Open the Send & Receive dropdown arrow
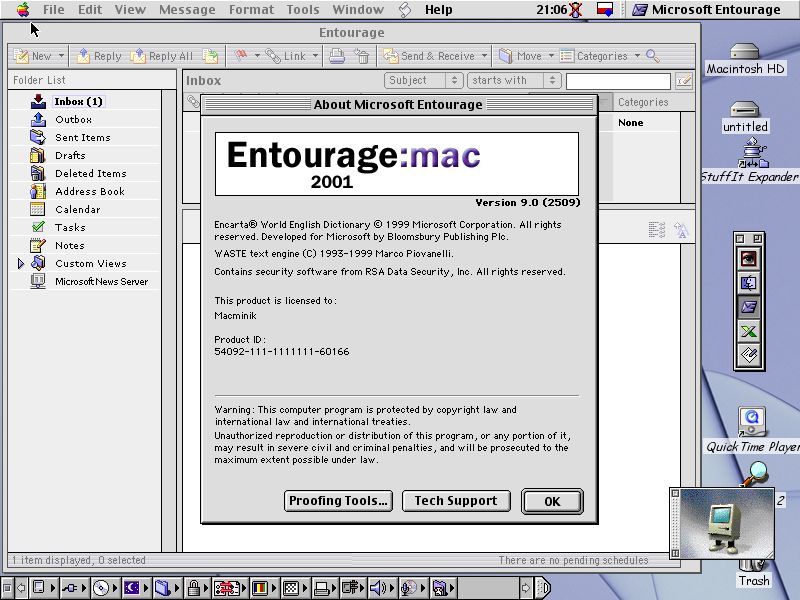 [484, 55]
